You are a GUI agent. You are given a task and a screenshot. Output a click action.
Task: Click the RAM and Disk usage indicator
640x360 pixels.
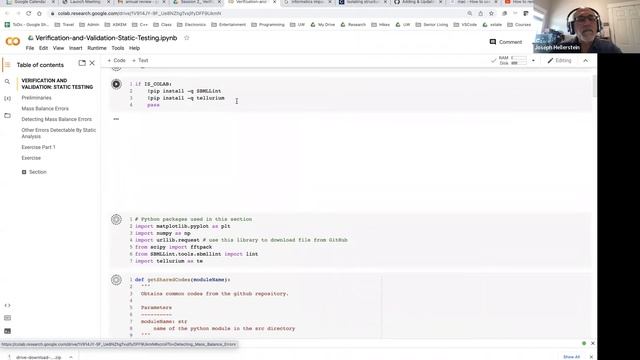click(512, 60)
